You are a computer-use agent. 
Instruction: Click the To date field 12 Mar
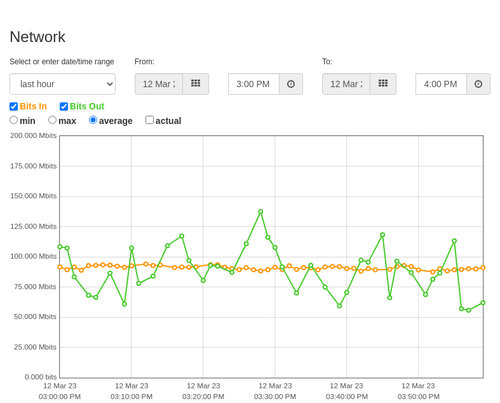[346, 84]
